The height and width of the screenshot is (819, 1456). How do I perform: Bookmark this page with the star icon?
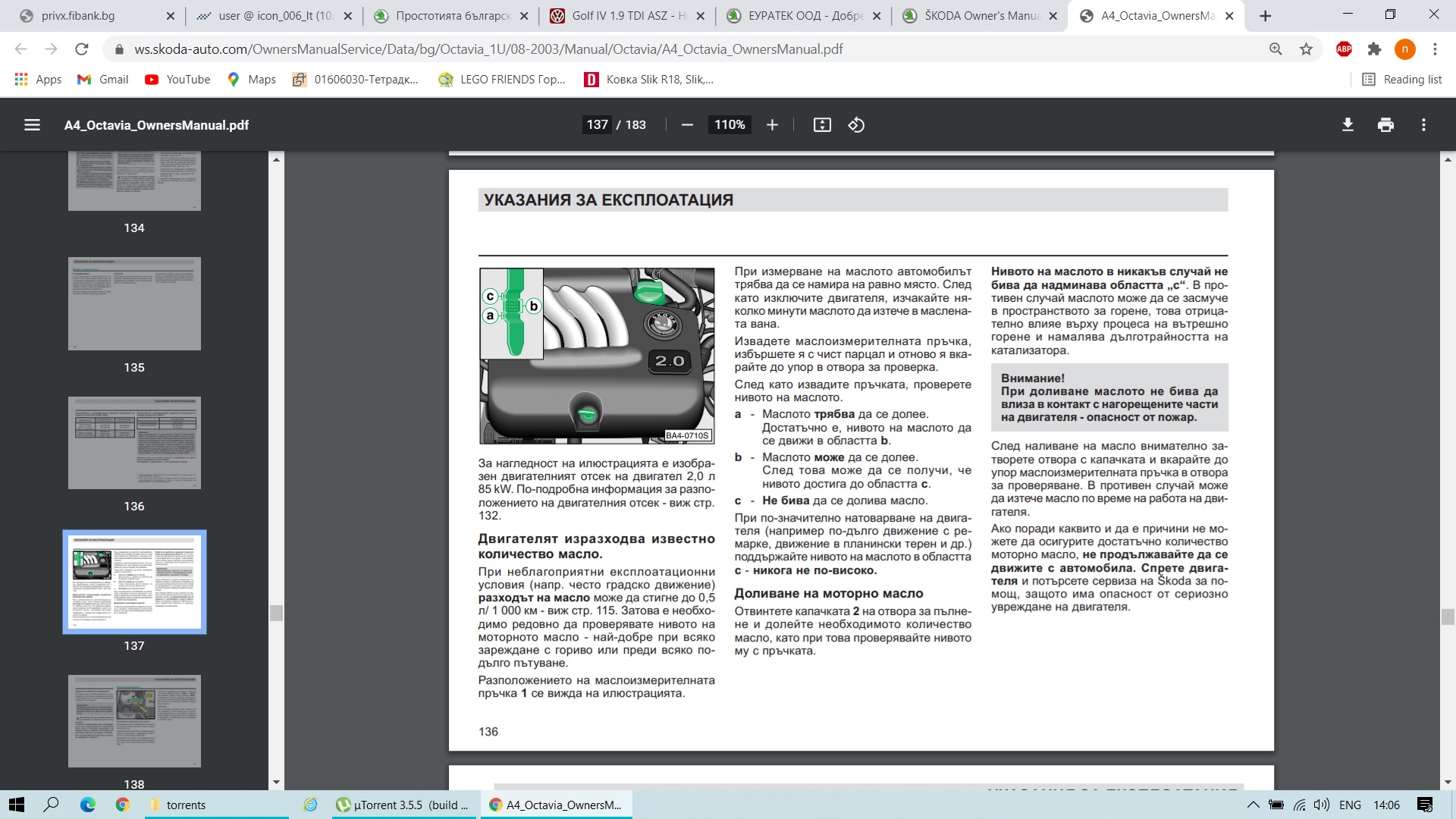tap(1306, 49)
